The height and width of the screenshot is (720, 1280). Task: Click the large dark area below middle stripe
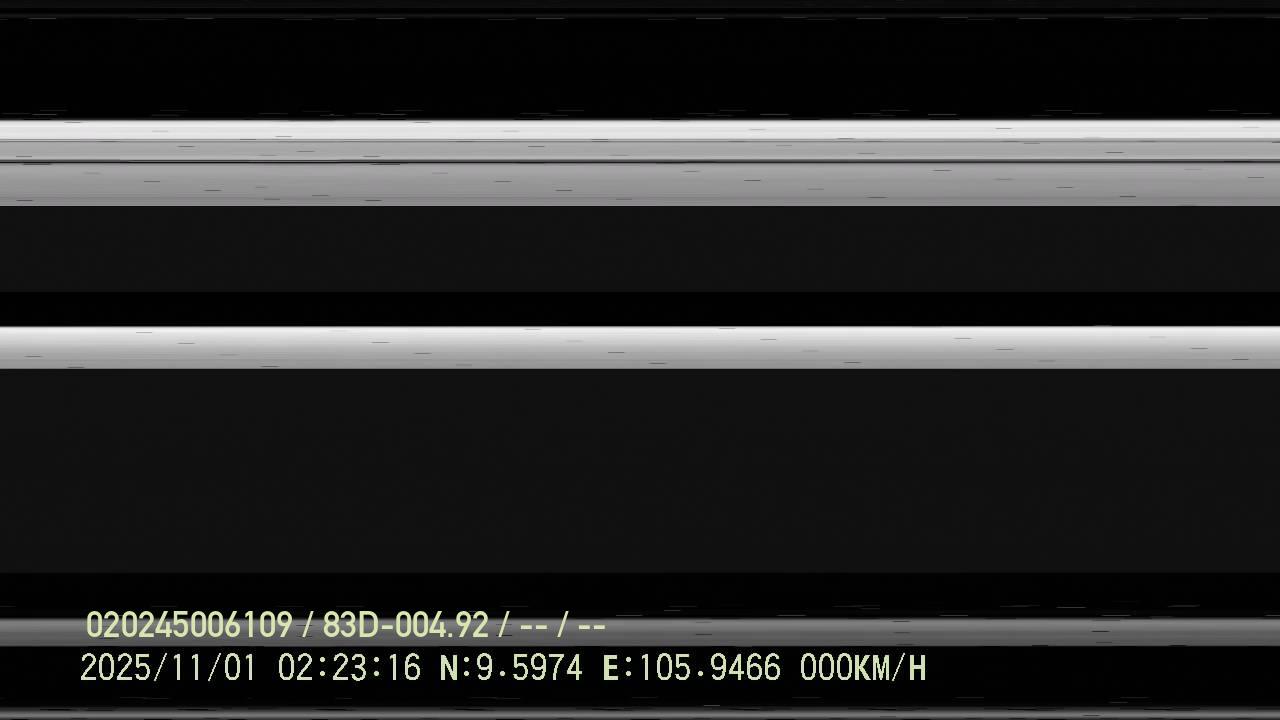coord(640,470)
